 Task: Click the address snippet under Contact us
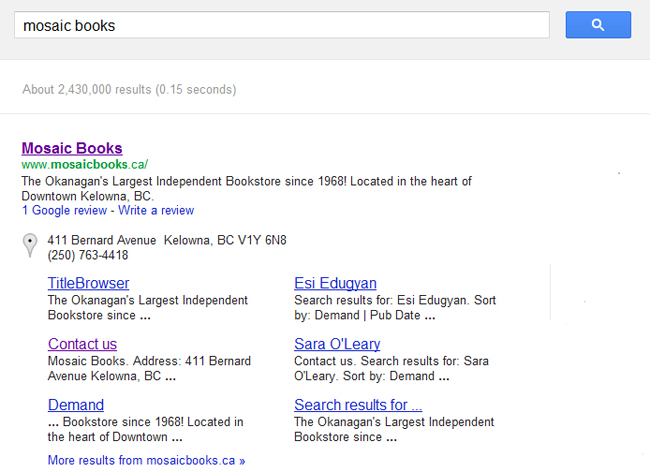(149, 368)
